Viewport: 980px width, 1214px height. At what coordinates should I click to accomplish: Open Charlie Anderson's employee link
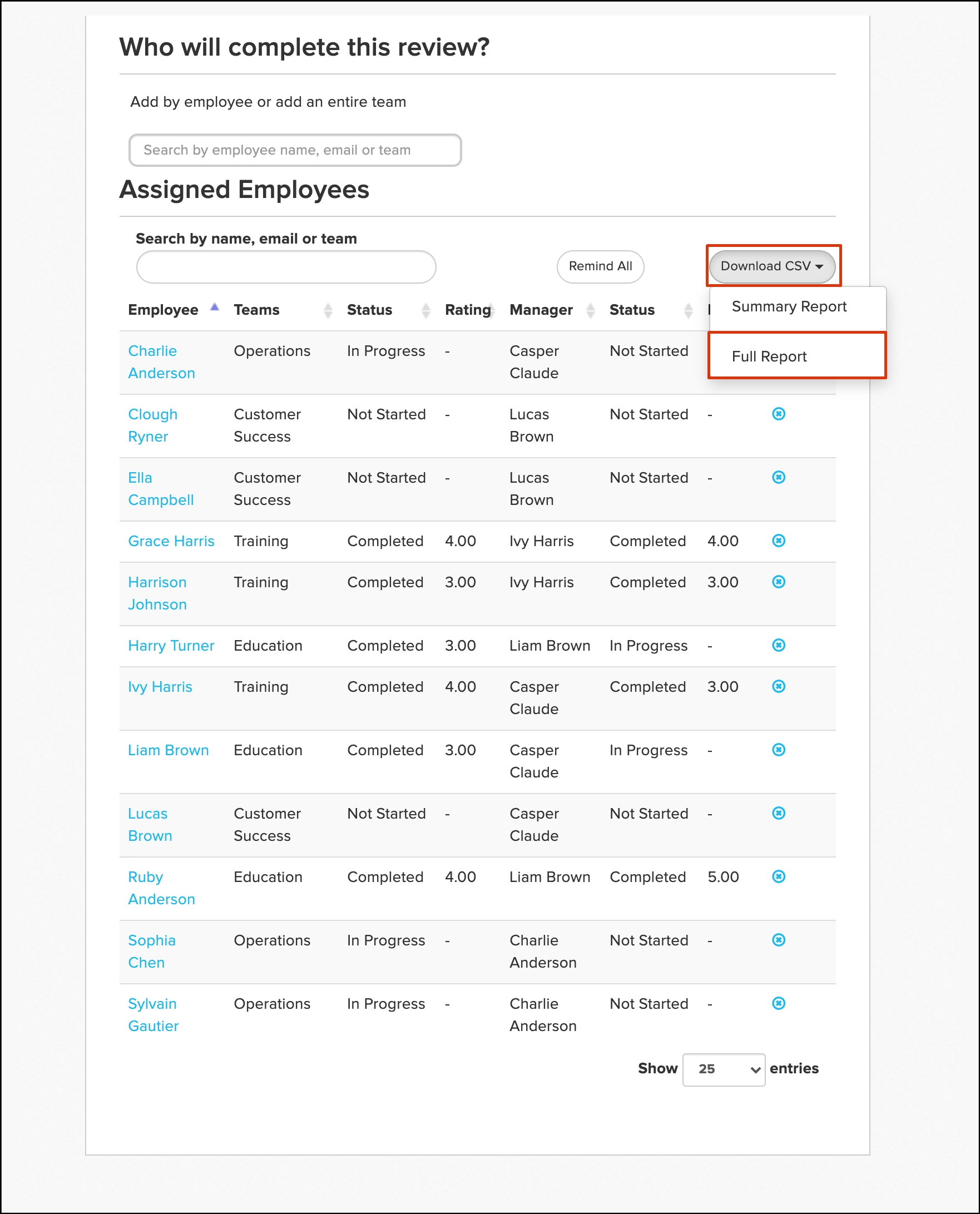click(x=161, y=362)
